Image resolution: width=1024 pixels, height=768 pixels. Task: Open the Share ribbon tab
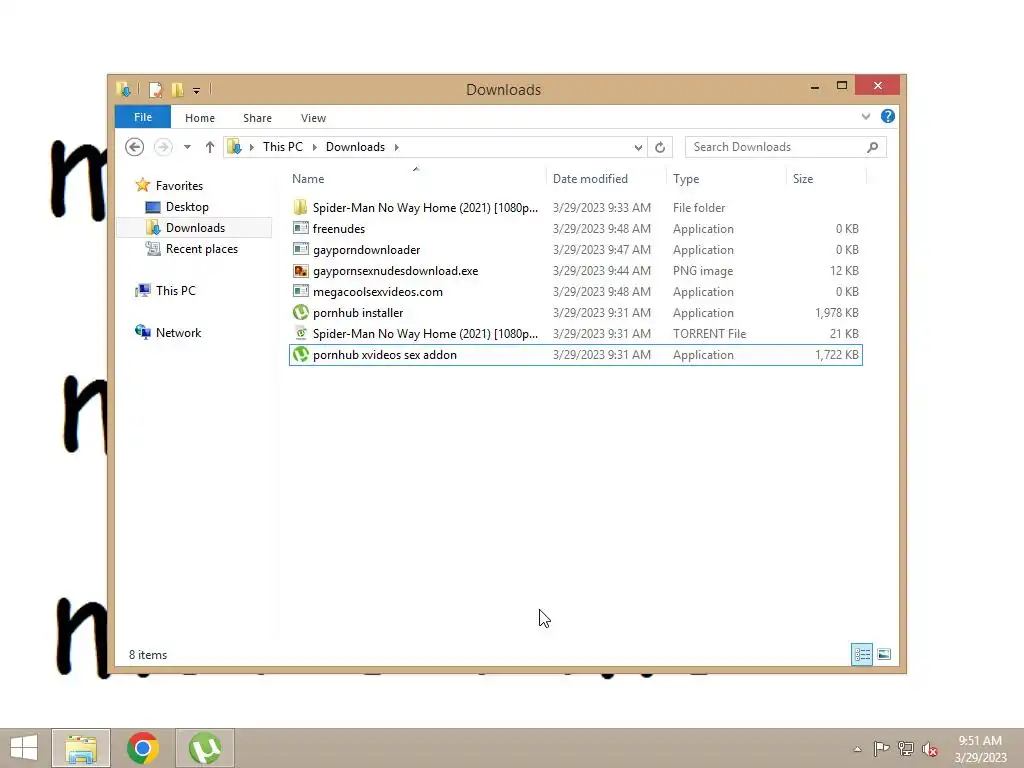click(x=257, y=118)
